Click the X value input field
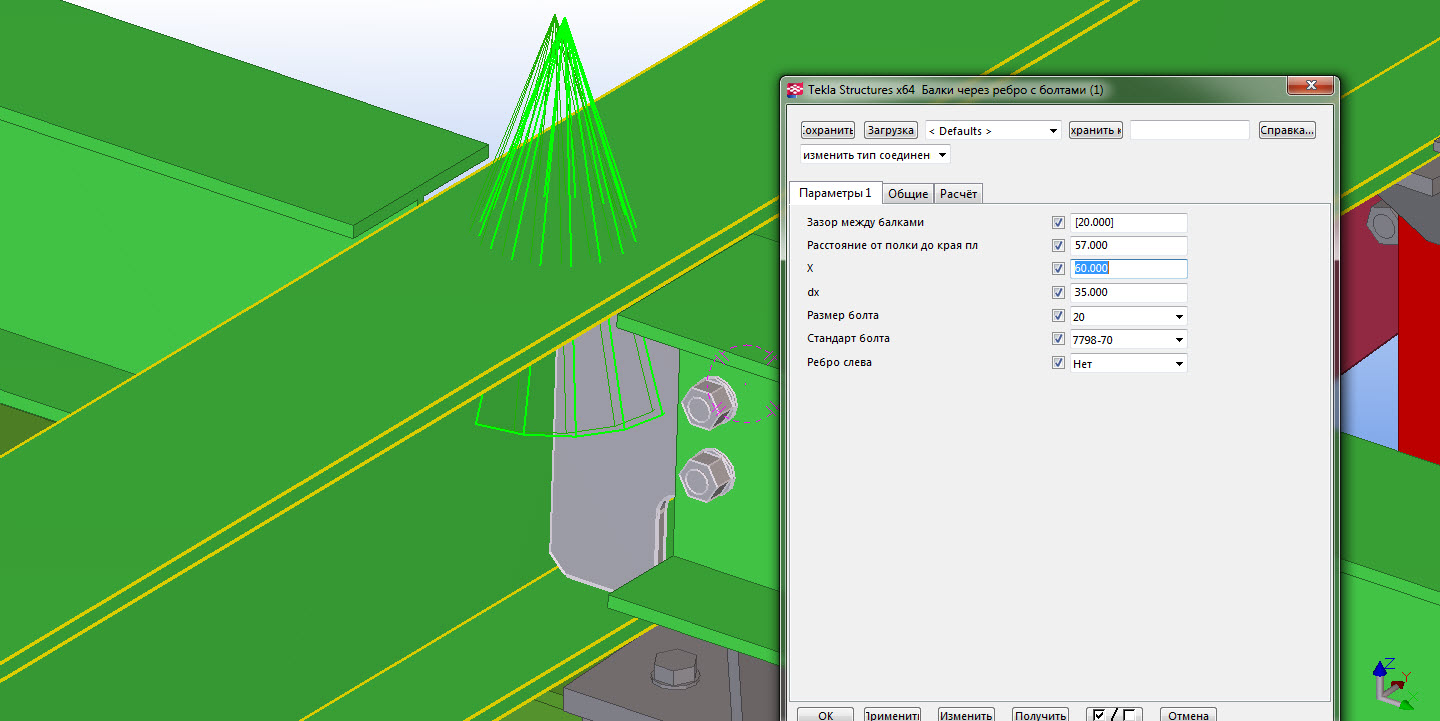 pyautogui.click(x=1128, y=268)
